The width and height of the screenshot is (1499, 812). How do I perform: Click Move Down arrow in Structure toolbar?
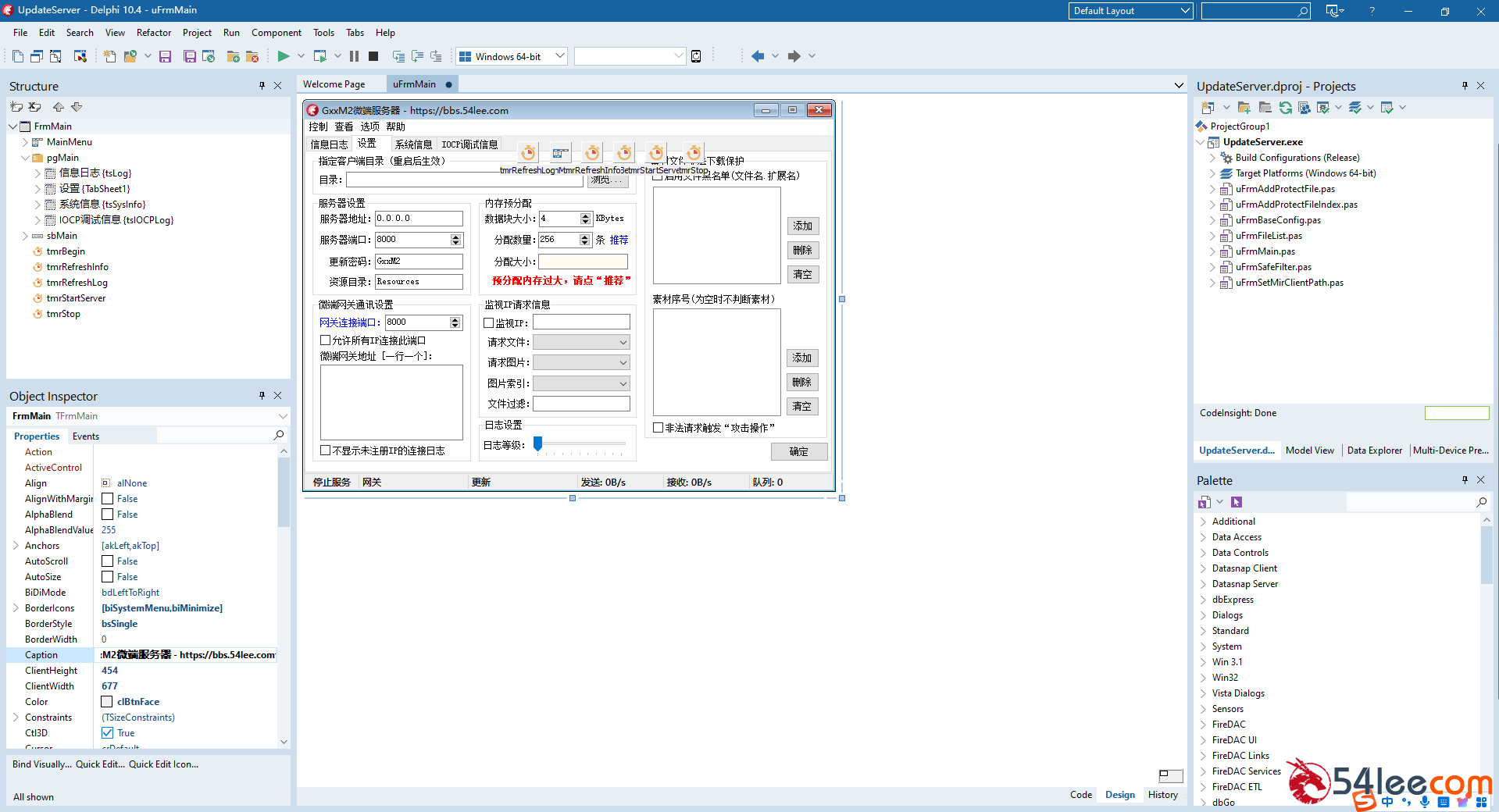click(77, 107)
